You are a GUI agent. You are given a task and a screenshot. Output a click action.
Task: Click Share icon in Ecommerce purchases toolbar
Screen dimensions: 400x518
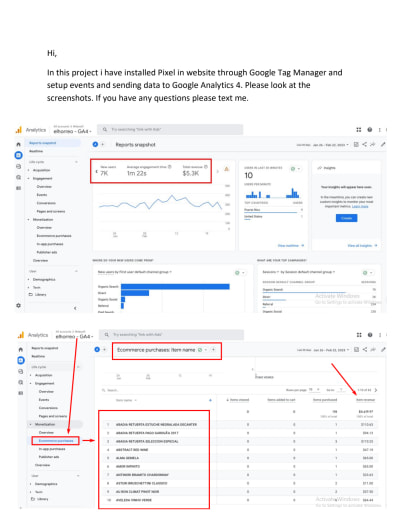coord(365,349)
